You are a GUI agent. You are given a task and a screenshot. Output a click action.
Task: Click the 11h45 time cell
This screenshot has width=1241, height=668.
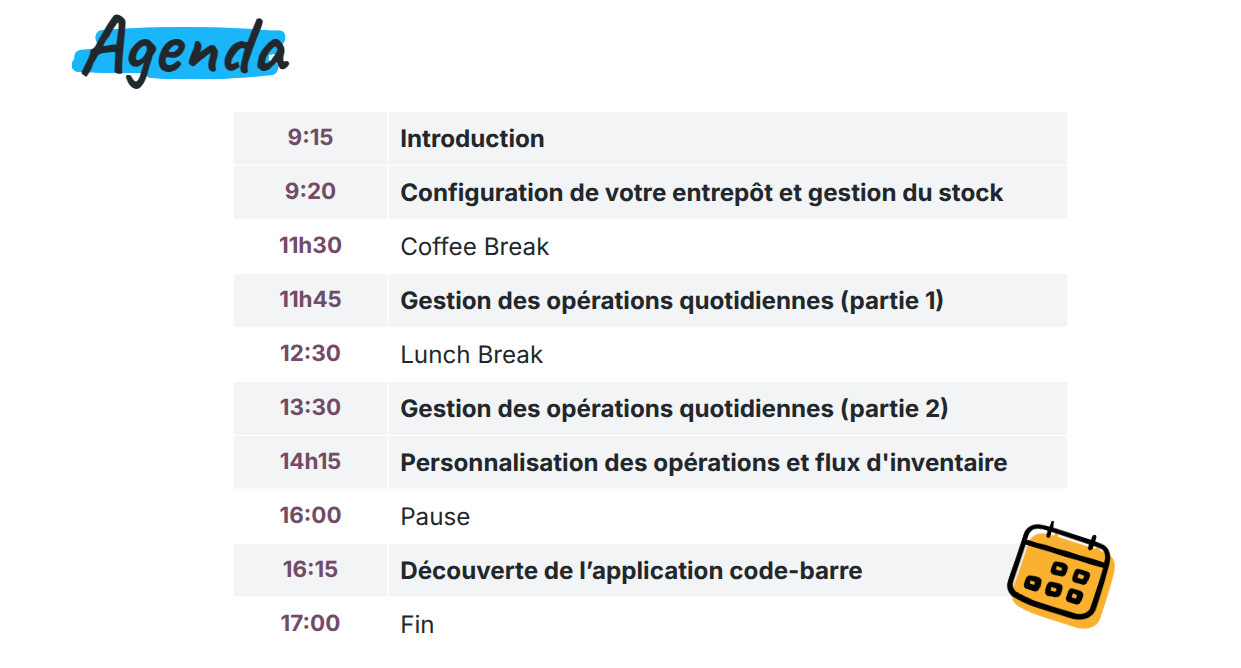310,300
